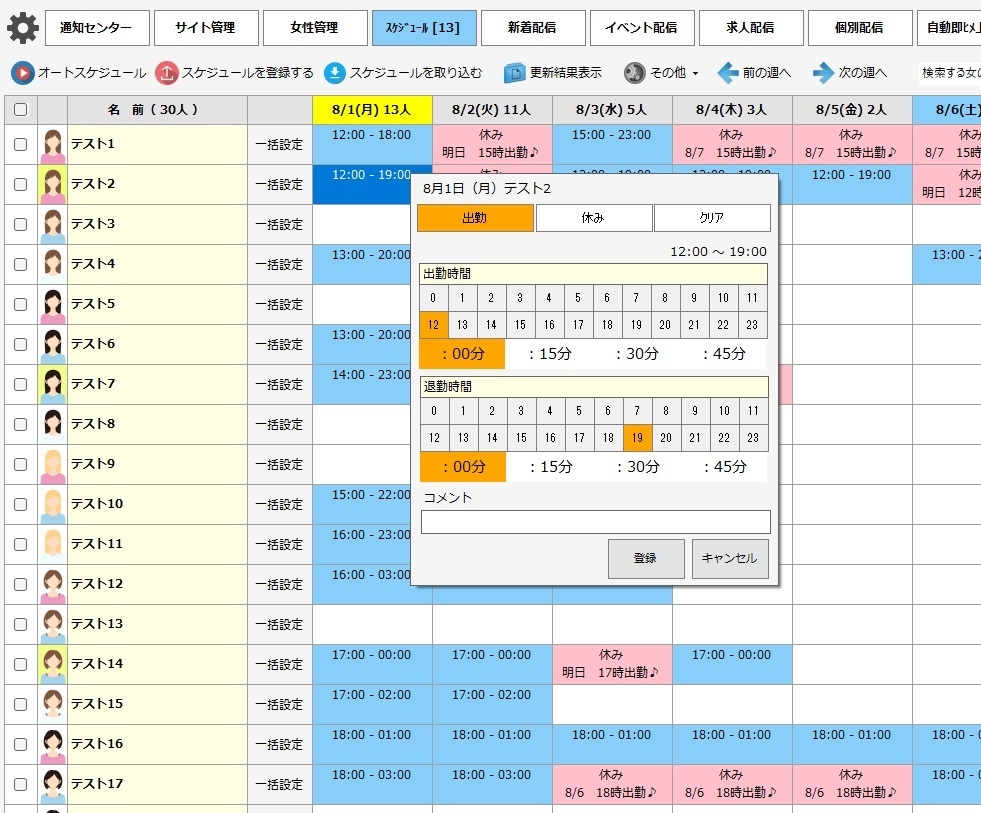Image resolution: width=981 pixels, height=813 pixels.
Task: Click the settings gear icon
Action: 23,28
